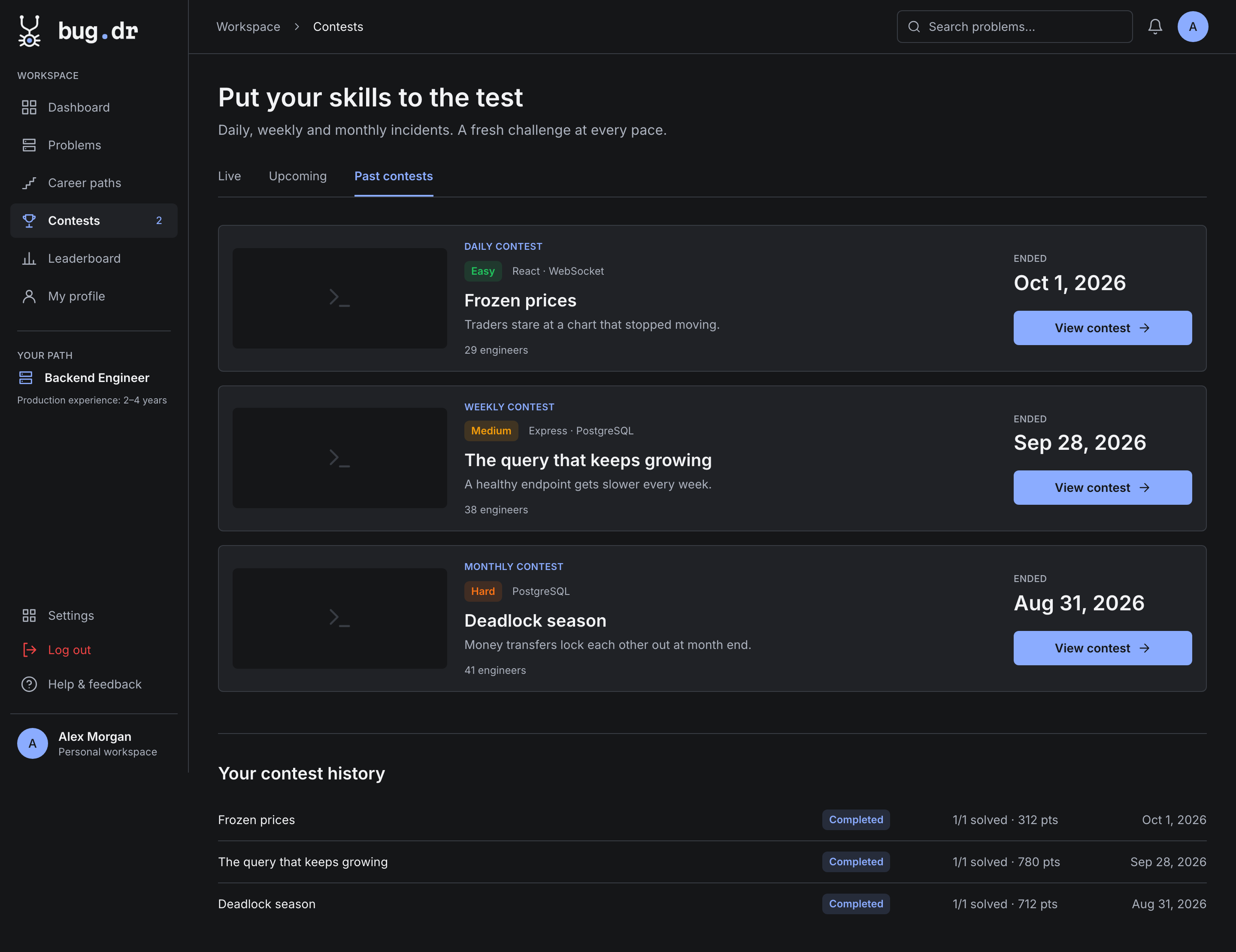Click the Frozen prices card title
Screen dimensions: 1236x952
[520, 300]
